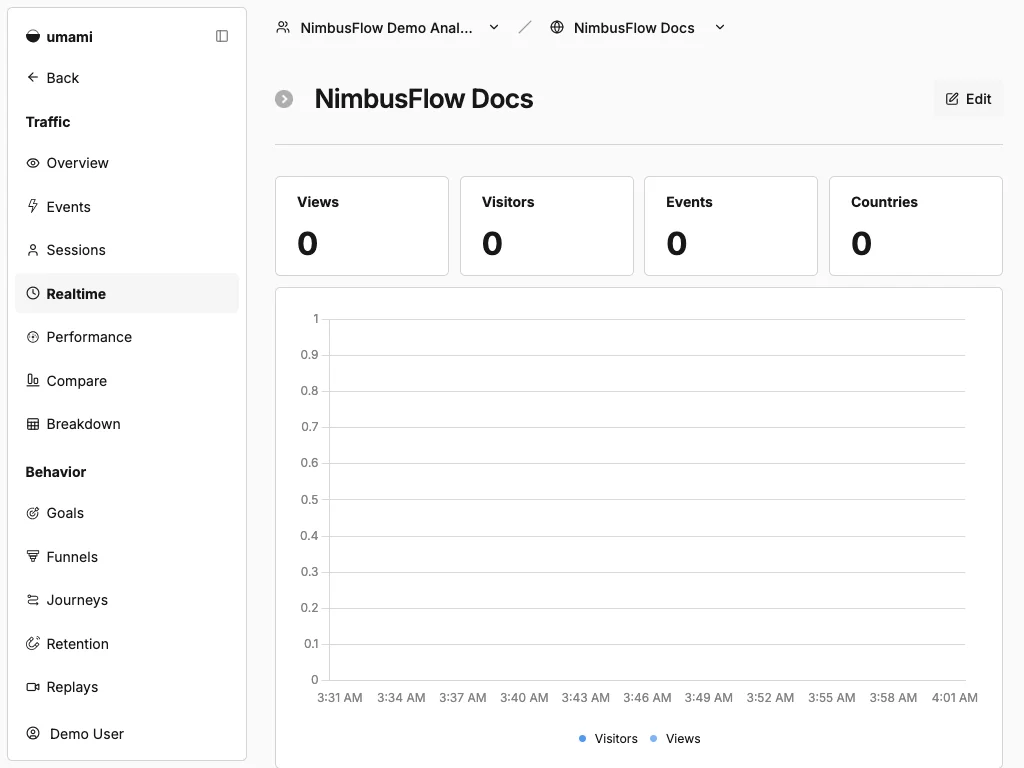Image resolution: width=1024 pixels, height=768 pixels.
Task: Click the Demo User avatar icon
Action: click(x=33, y=733)
